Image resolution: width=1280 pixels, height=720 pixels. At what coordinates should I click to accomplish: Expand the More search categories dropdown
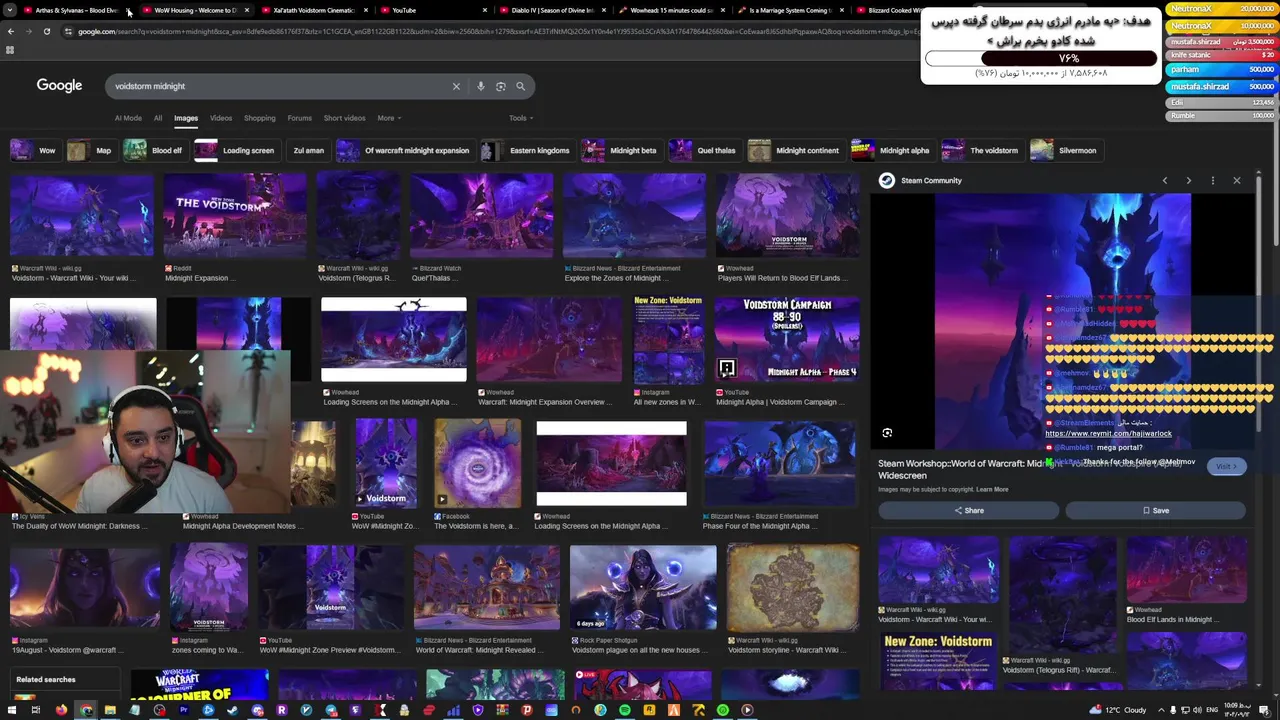(x=389, y=118)
